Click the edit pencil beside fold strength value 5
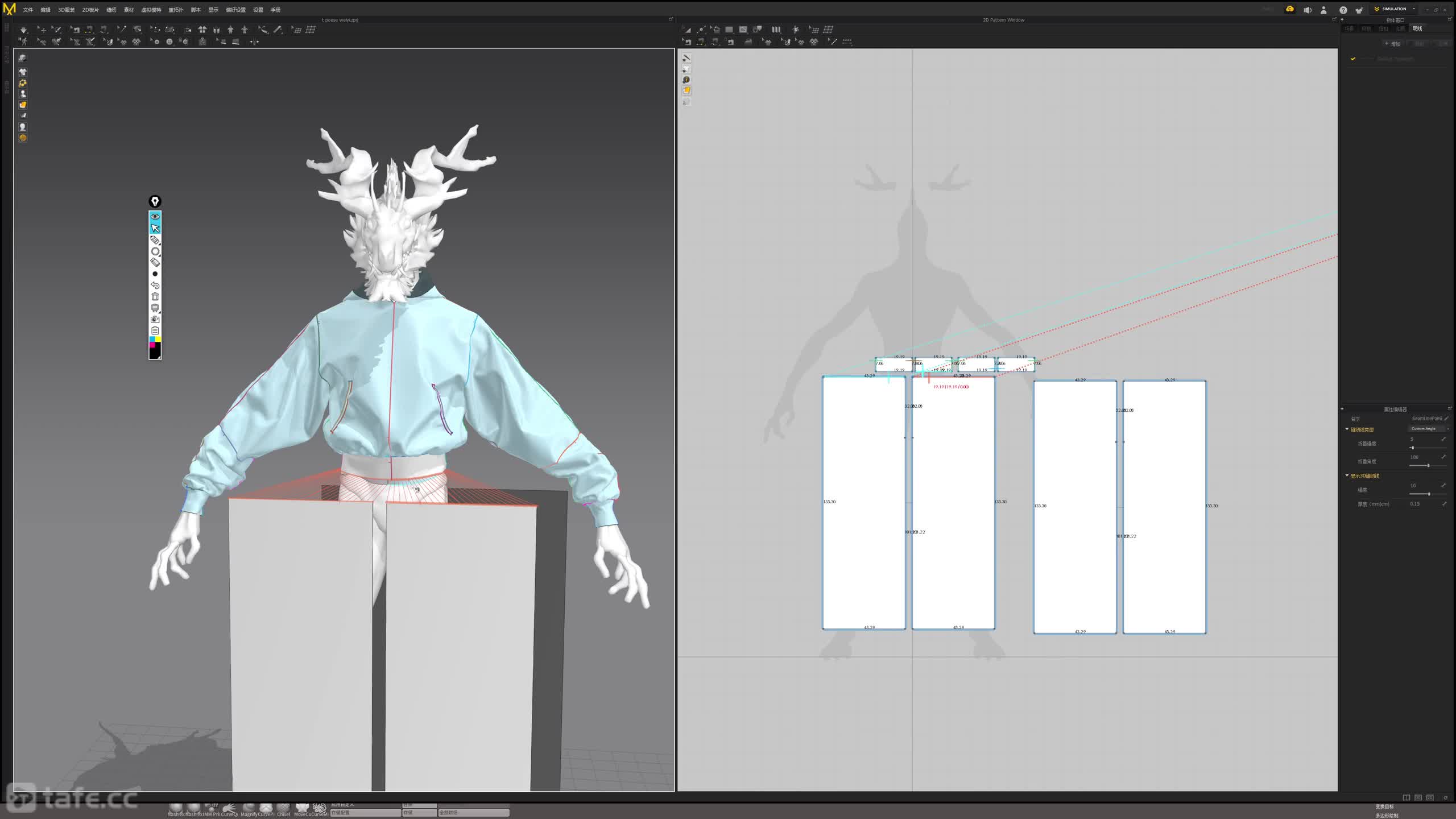1456x819 pixels. tap(1443, 439)
